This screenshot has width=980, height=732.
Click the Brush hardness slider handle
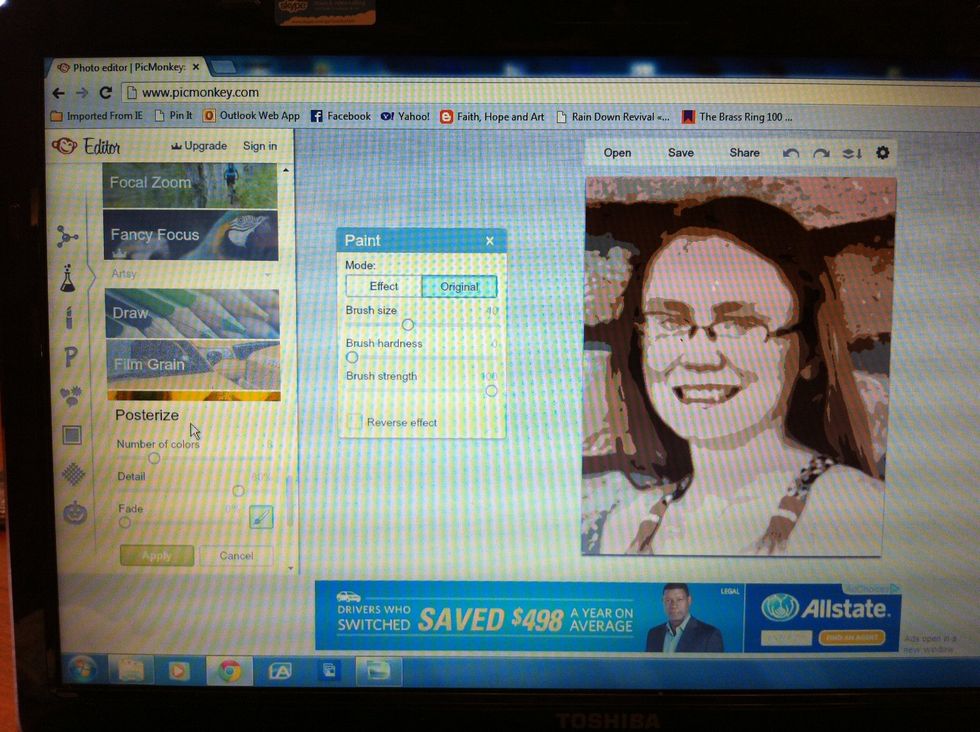[x=352, y=358]
